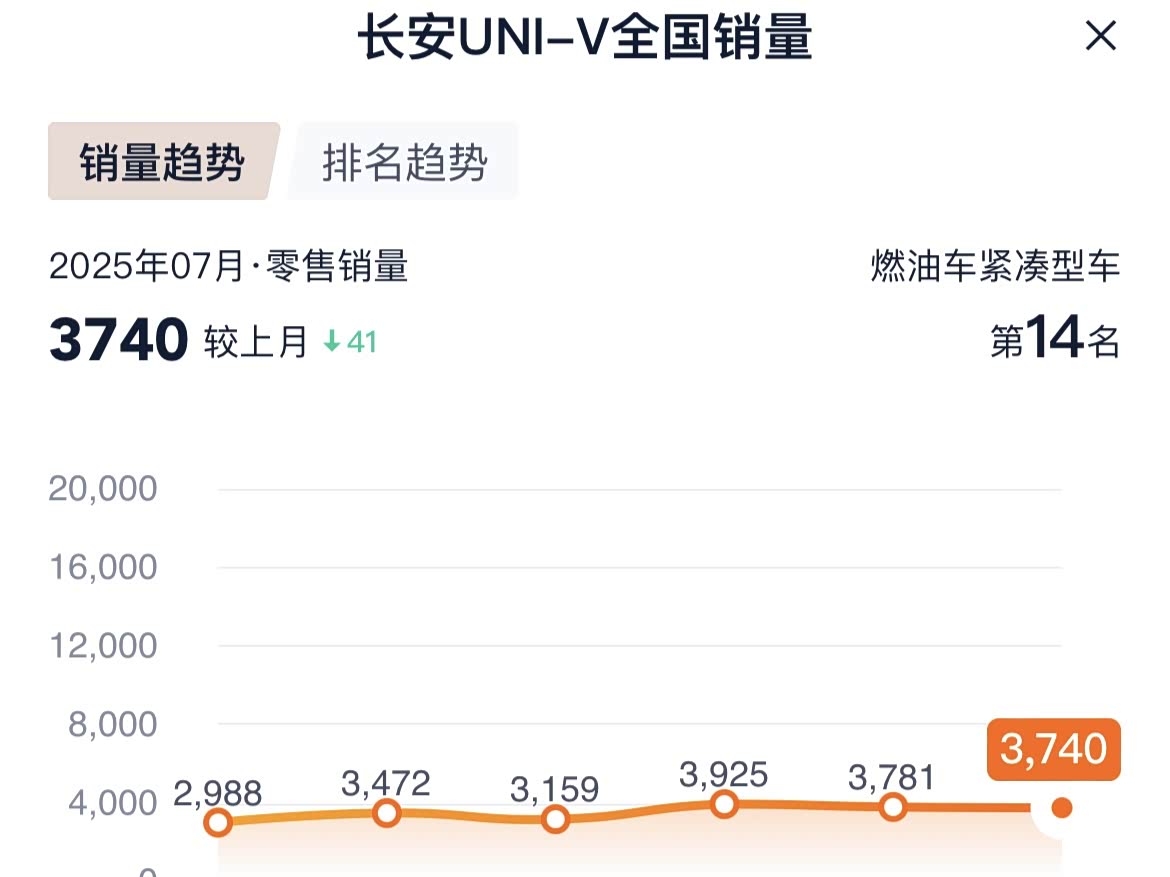Click the 第14名 ranking text
This screenshot has width=1170, height=877.
point(1054,340)
